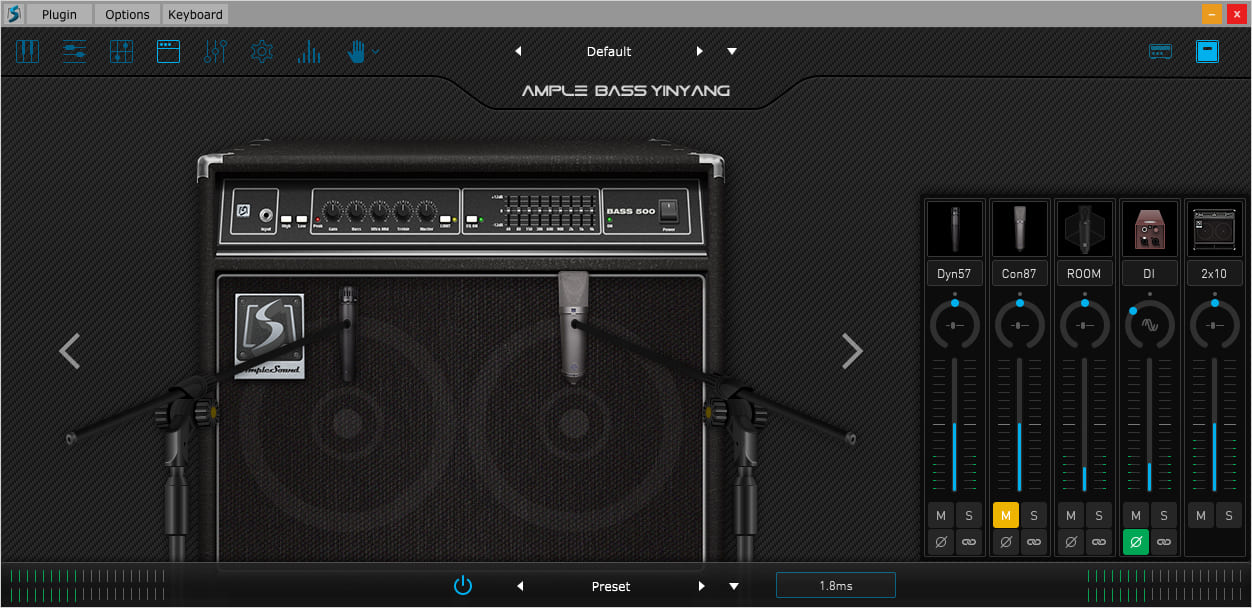
Task: Open the bar chart panel icon
Action: click(x=309, y=51)
